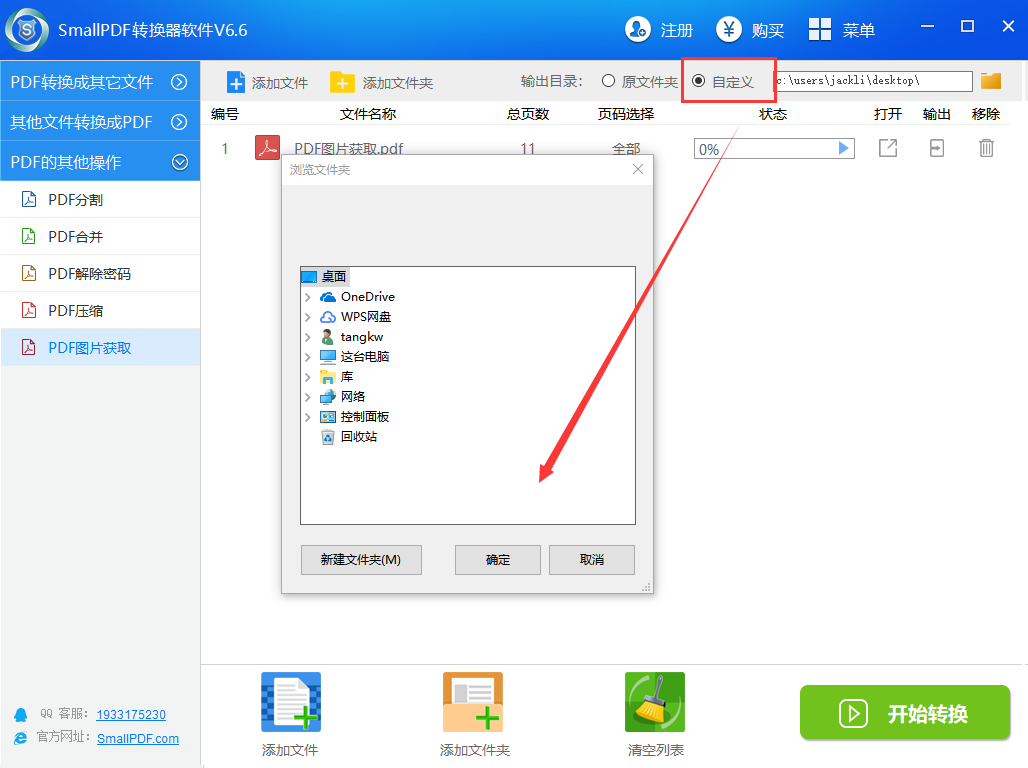
Task: Click the red PDF file icon in row 1
Action: (x=267, y=148)
